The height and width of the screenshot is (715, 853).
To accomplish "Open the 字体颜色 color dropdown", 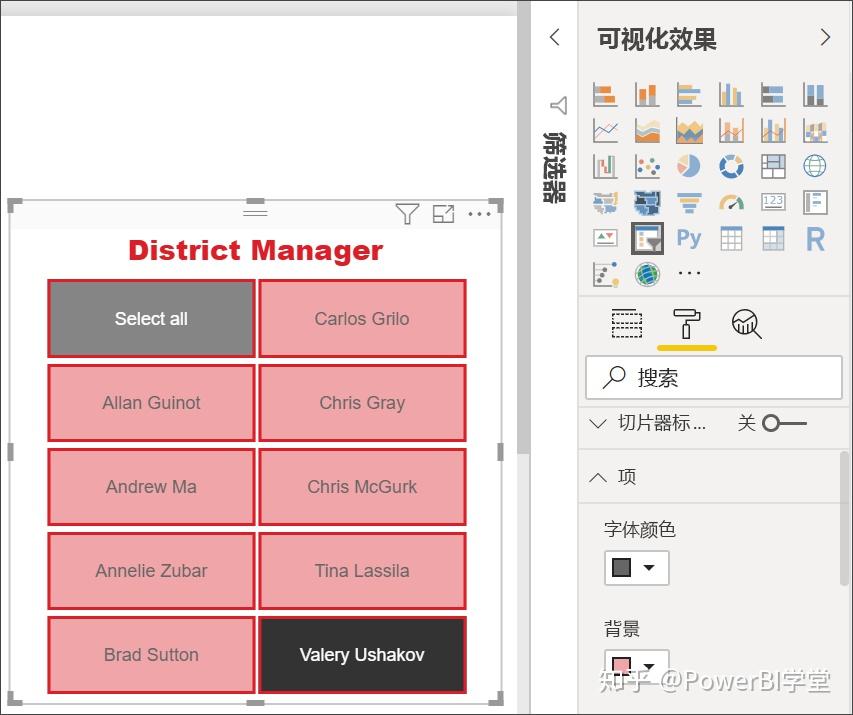I will click(636, 568).
